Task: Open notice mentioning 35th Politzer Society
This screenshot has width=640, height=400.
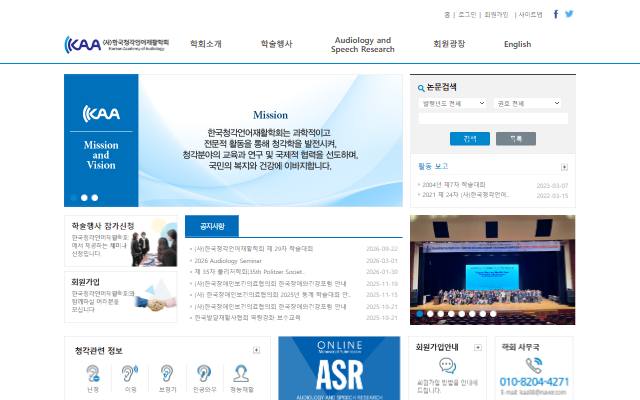Action: (x=249, y=272)
